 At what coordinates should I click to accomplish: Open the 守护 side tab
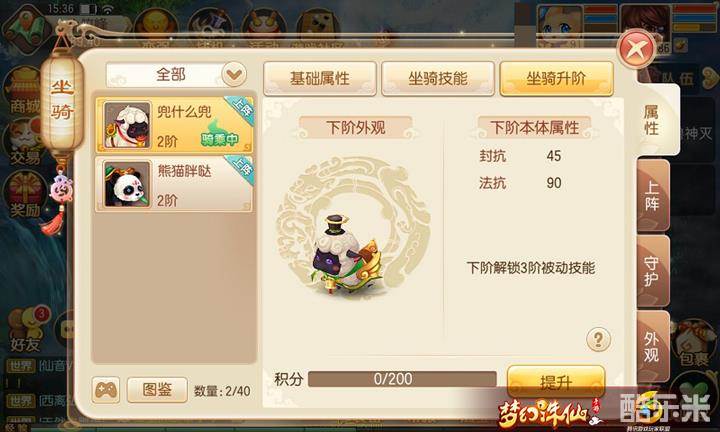(x=652, y=272)
